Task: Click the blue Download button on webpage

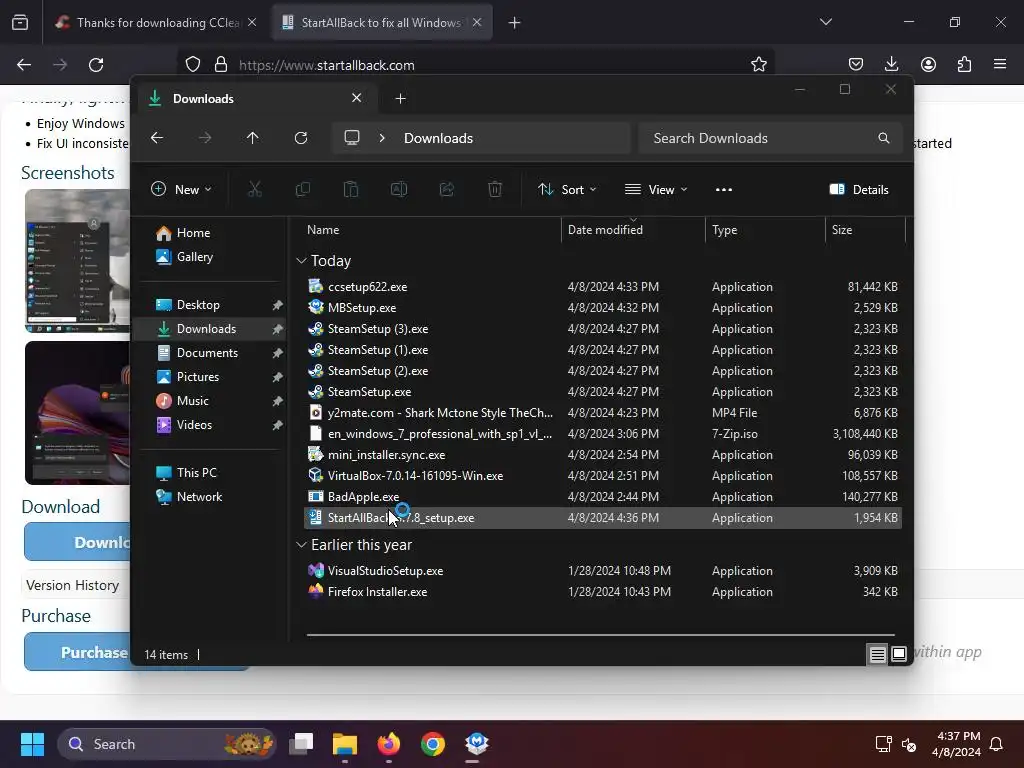Action: tap(77, 542)
